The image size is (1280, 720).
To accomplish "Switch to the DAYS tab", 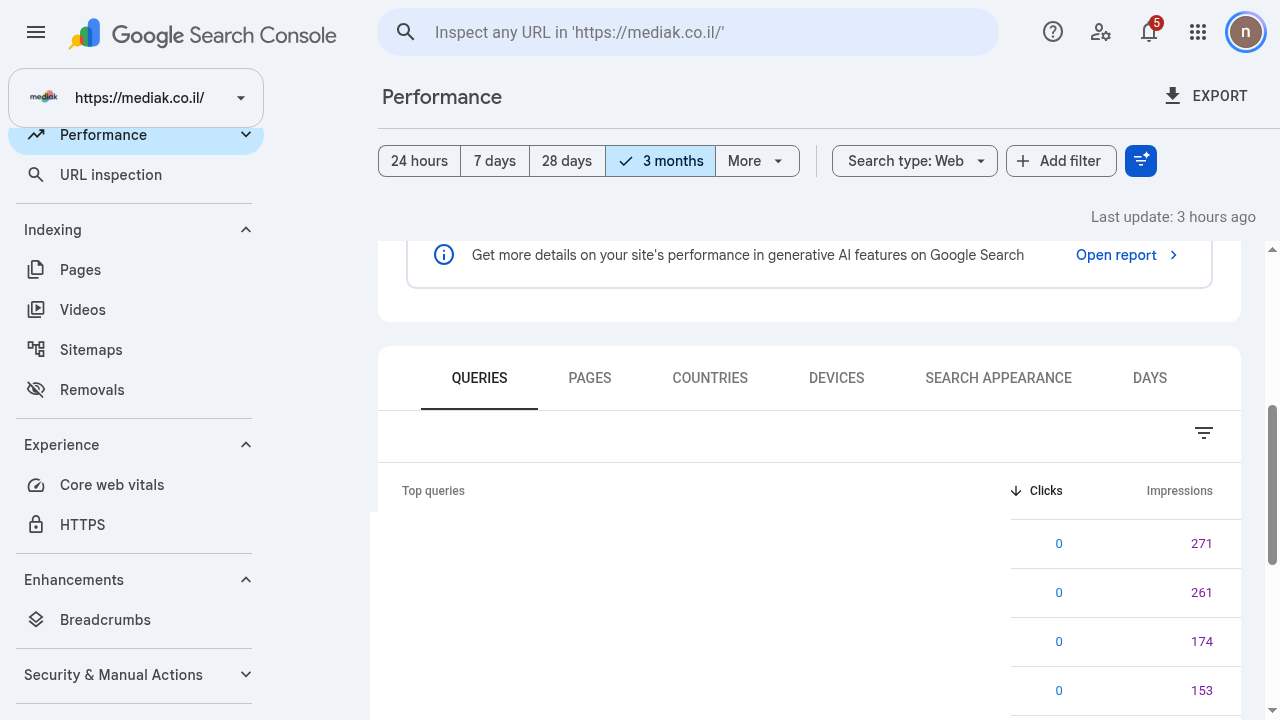I will [x=1150, y=378].
